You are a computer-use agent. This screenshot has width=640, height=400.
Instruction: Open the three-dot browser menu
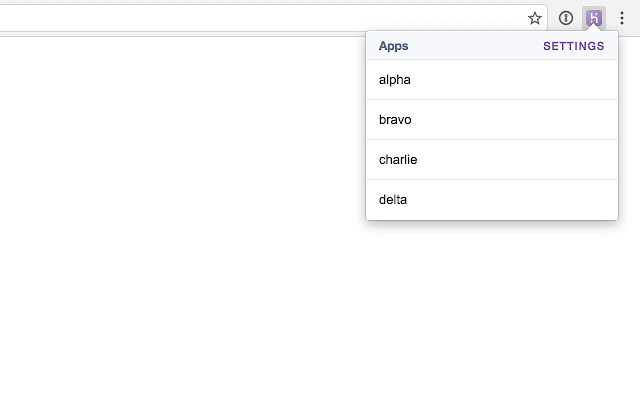[x=622, y=18]
